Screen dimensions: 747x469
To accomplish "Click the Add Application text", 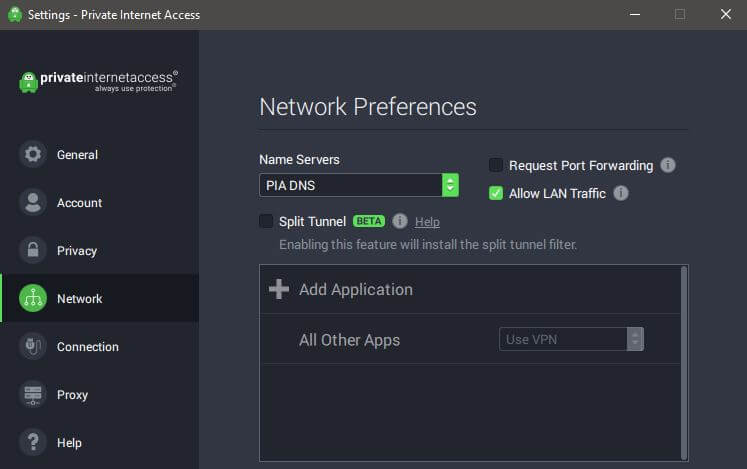I will coord(356,289).
